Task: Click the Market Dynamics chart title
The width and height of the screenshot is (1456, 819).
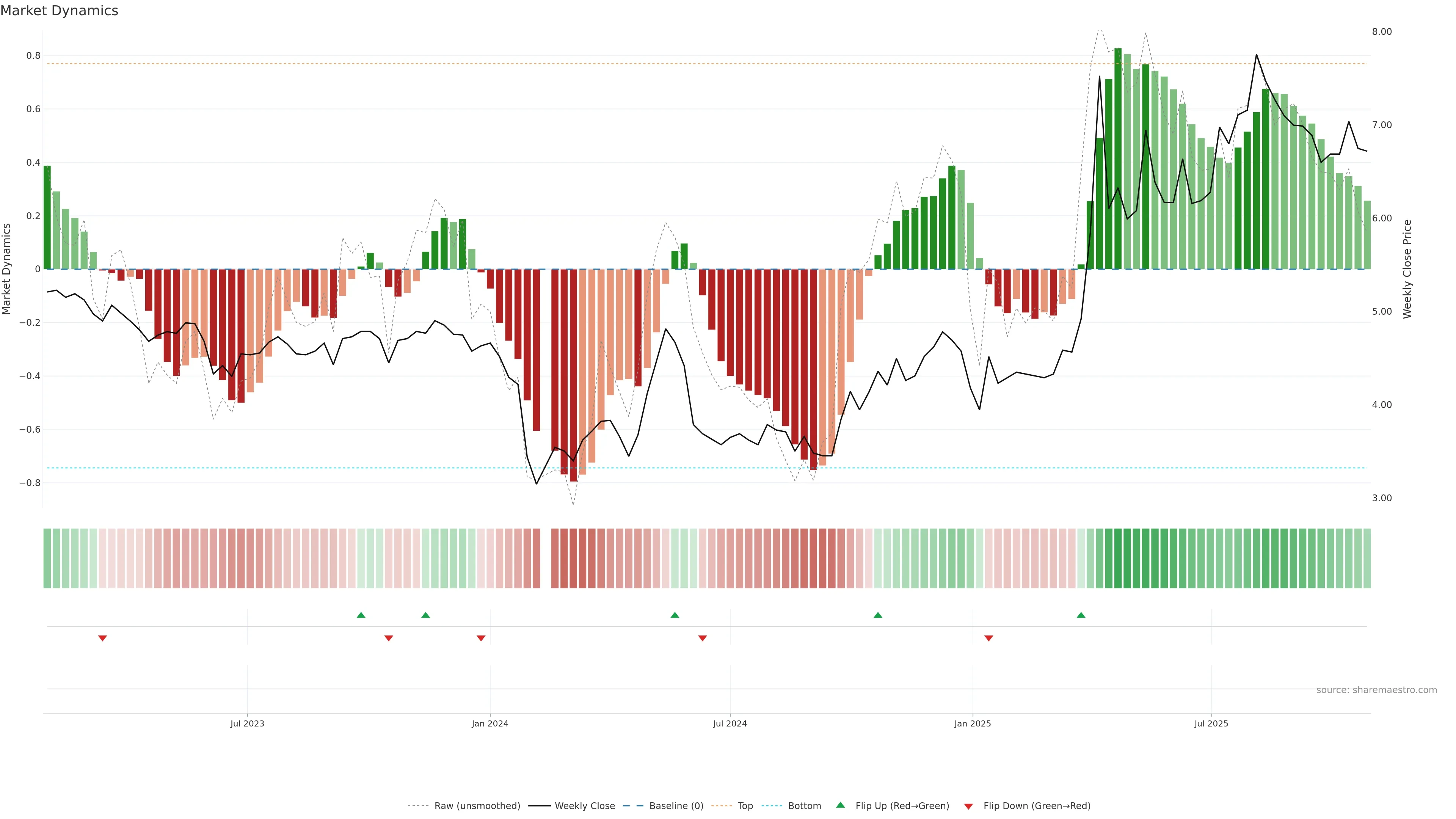Action: pos(60,11)
